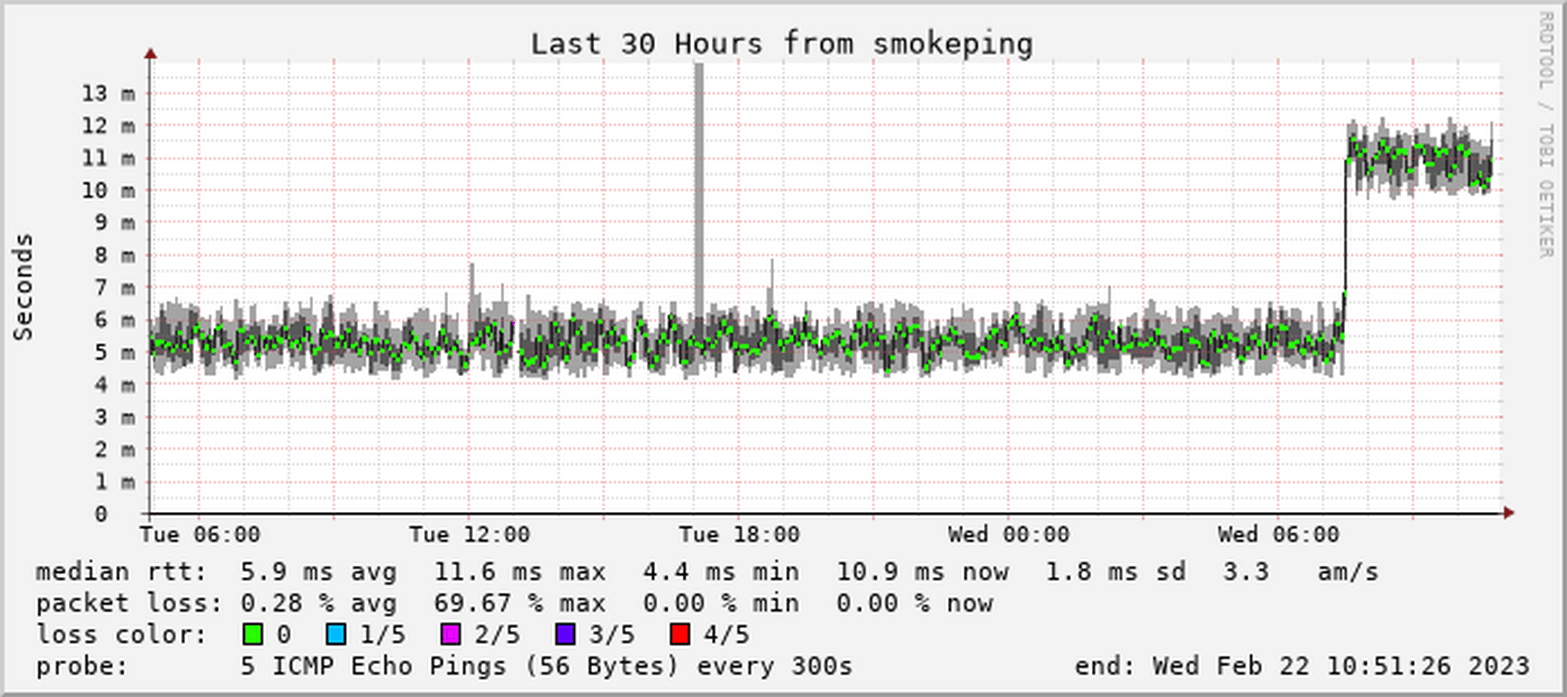The width and height of the screenshot is (1567, 697).
Task: Click the '0.28 % avg' packet loss value
Action: pos(319,604)
